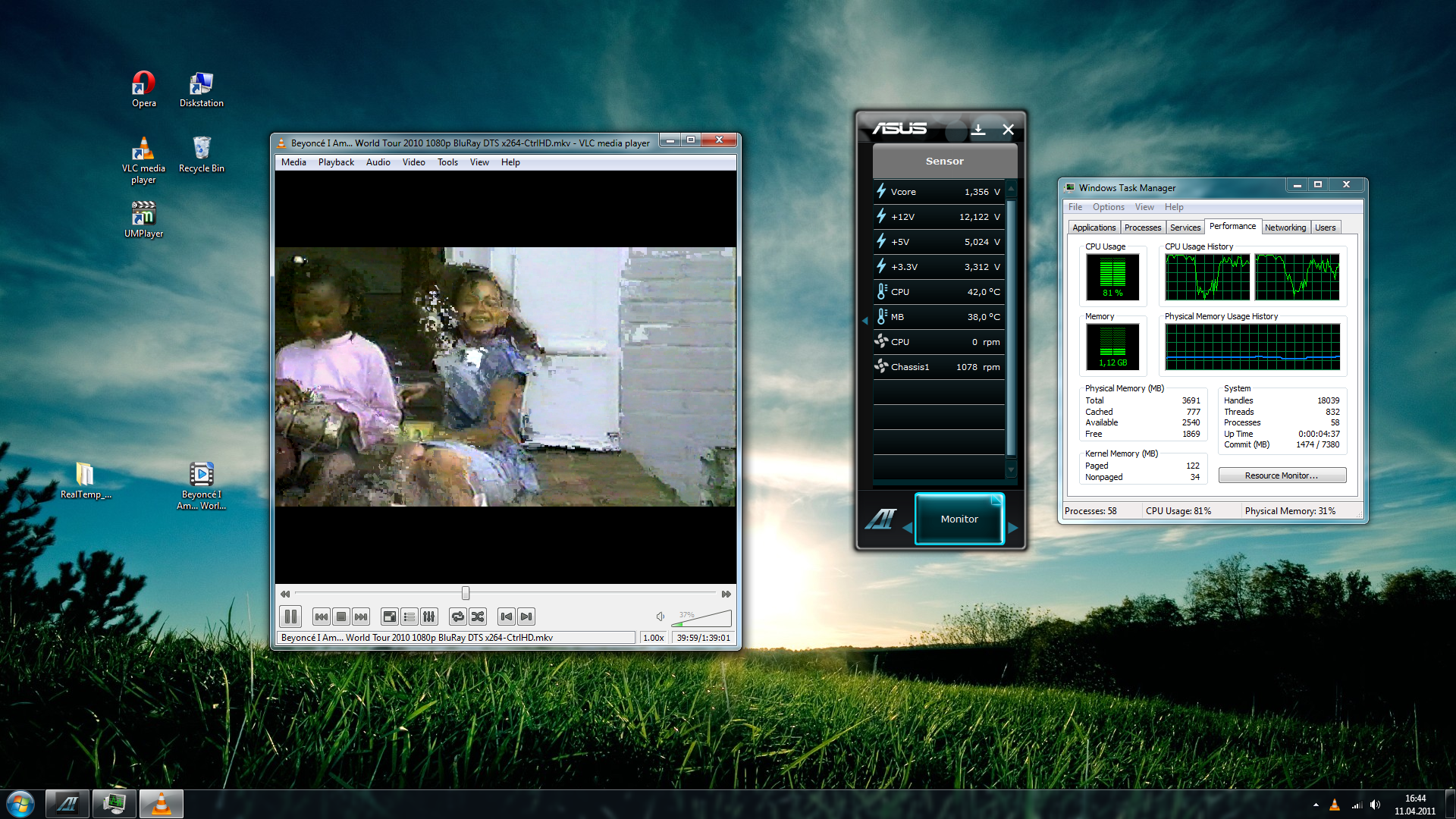Open Task Manager Help menu

coord(1174,207)
